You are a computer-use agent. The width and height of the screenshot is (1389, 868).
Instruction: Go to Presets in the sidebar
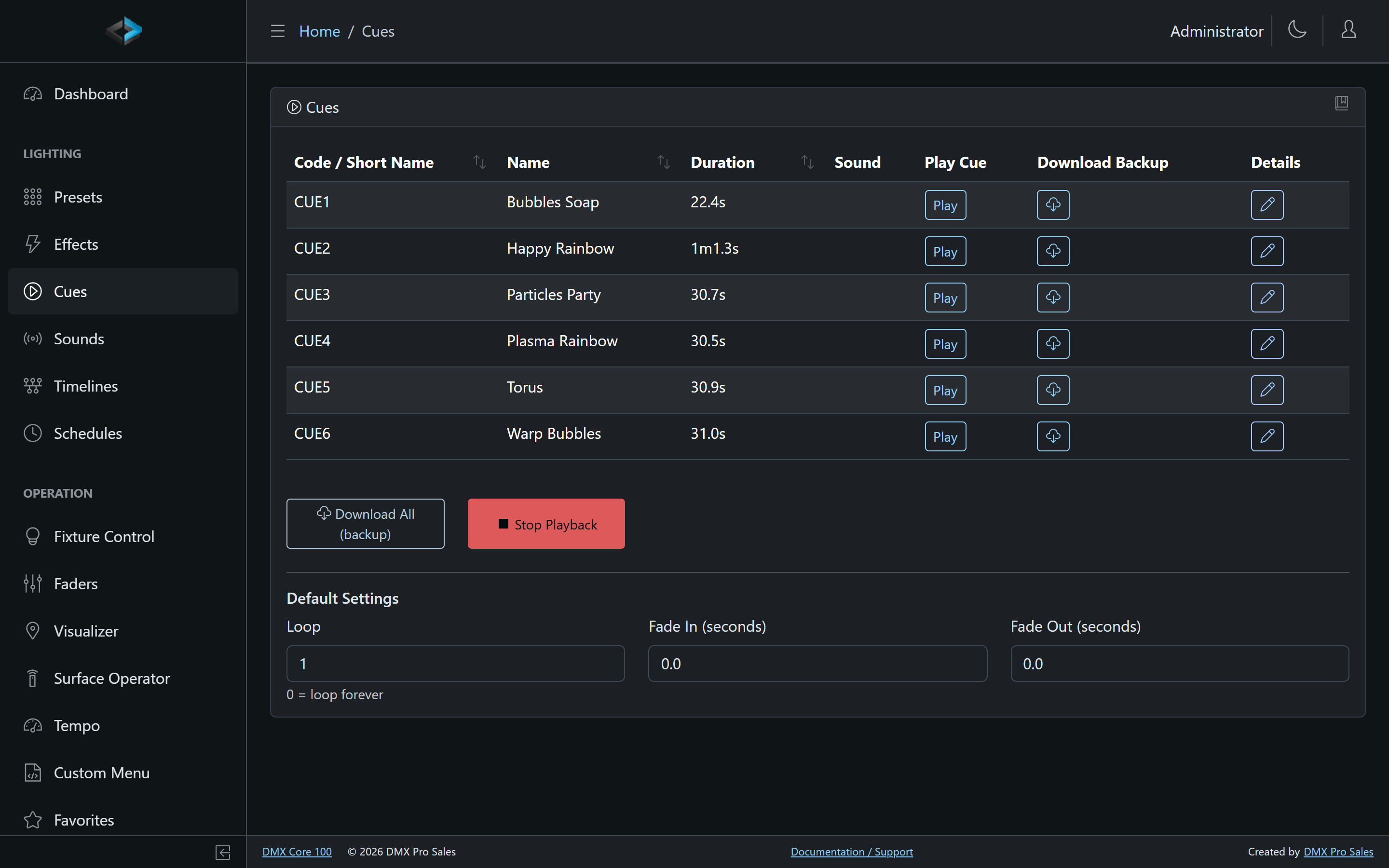123,197
